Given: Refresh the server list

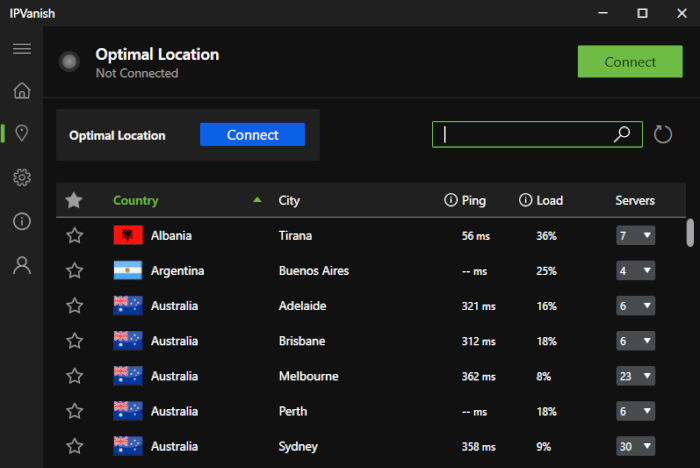Looking at the screenshot, I should 662,134.
